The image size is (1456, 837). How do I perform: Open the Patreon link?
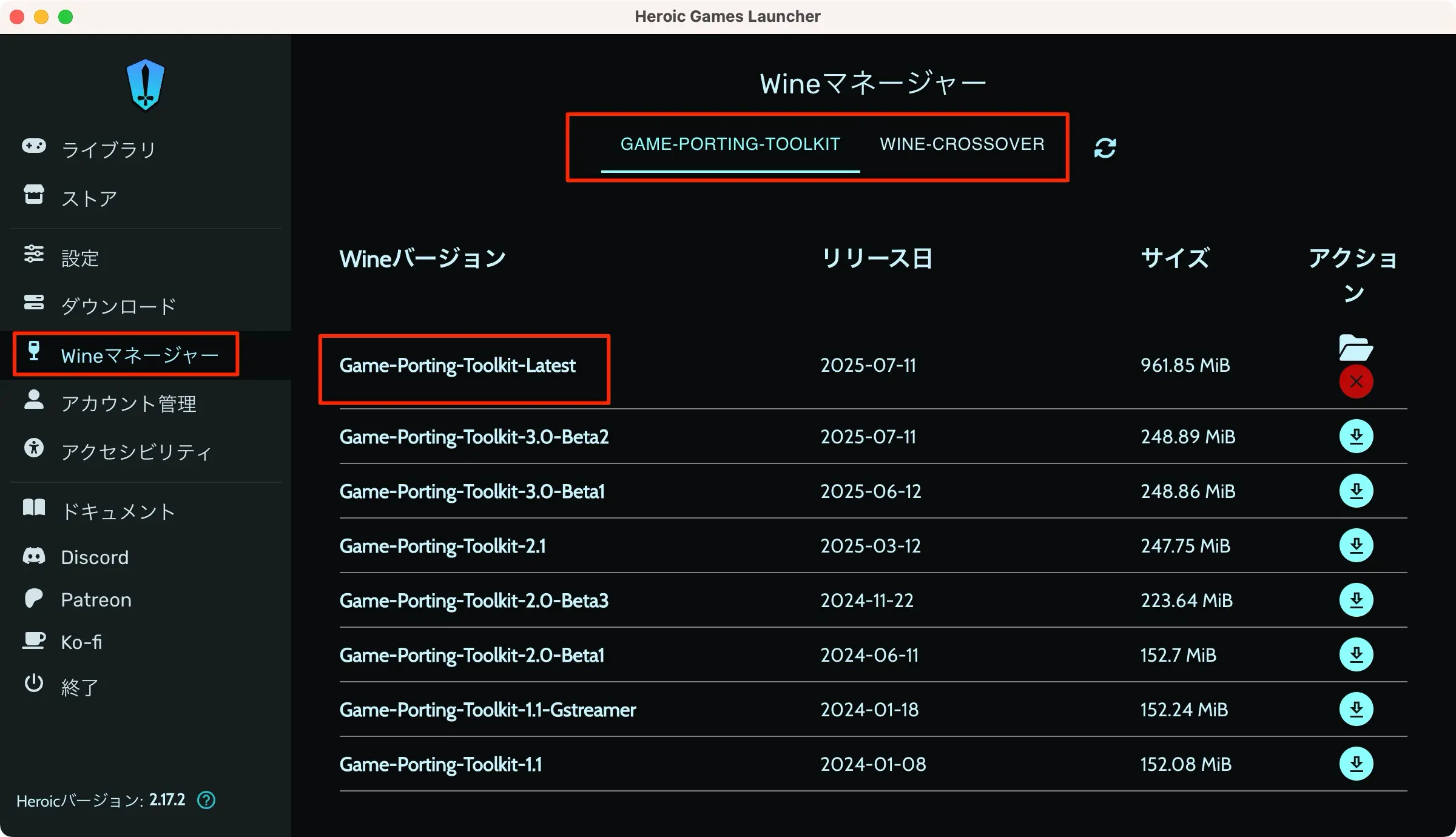point(96,599)
